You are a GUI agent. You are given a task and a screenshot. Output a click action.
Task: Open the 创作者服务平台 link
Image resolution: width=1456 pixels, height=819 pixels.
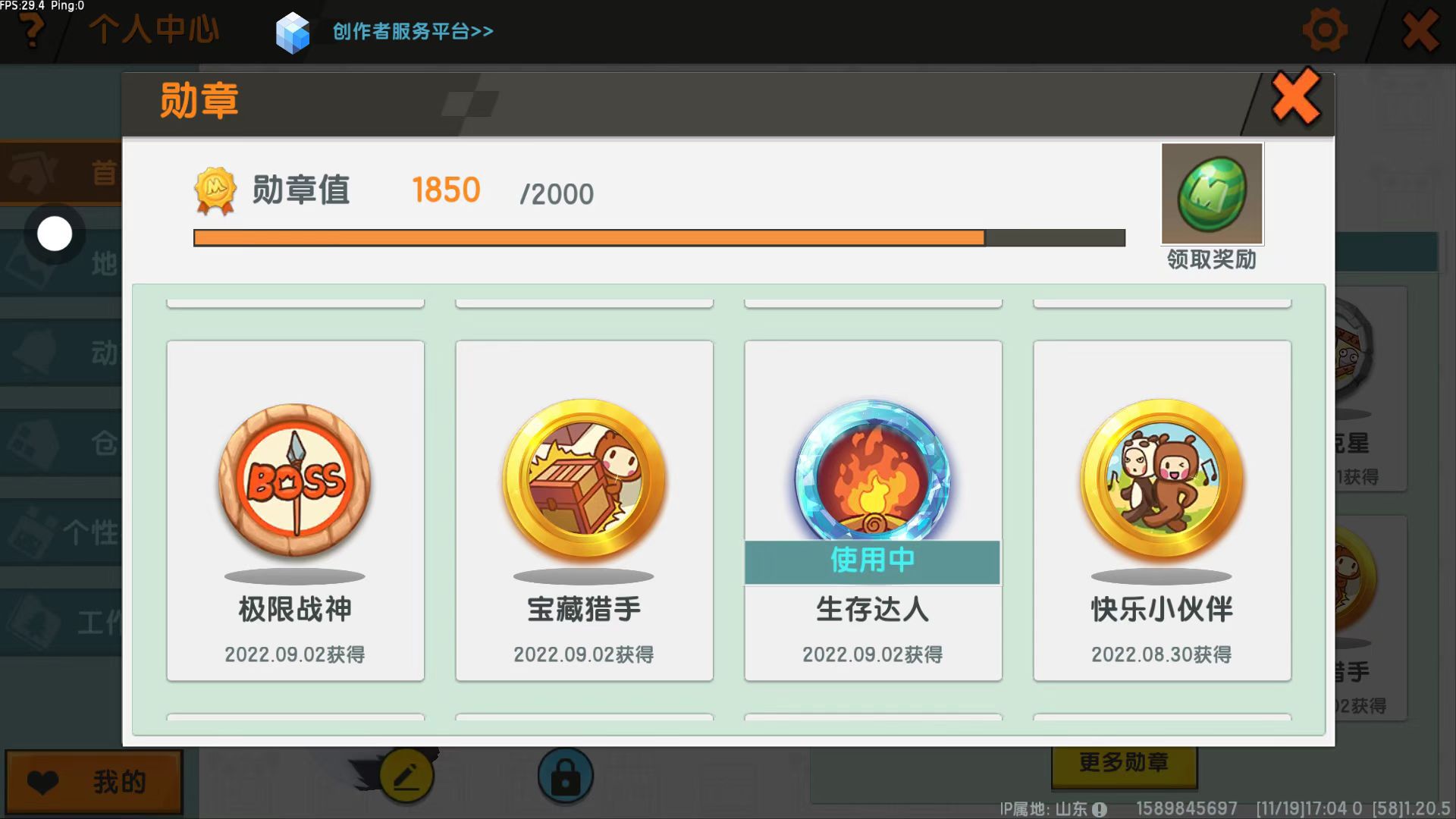point(413,31)
